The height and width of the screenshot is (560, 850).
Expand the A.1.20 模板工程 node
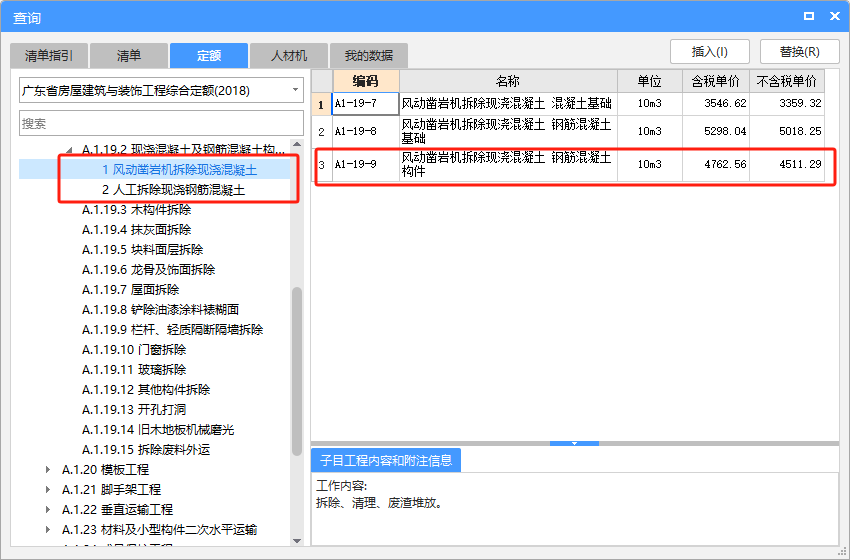pos(48,469)
